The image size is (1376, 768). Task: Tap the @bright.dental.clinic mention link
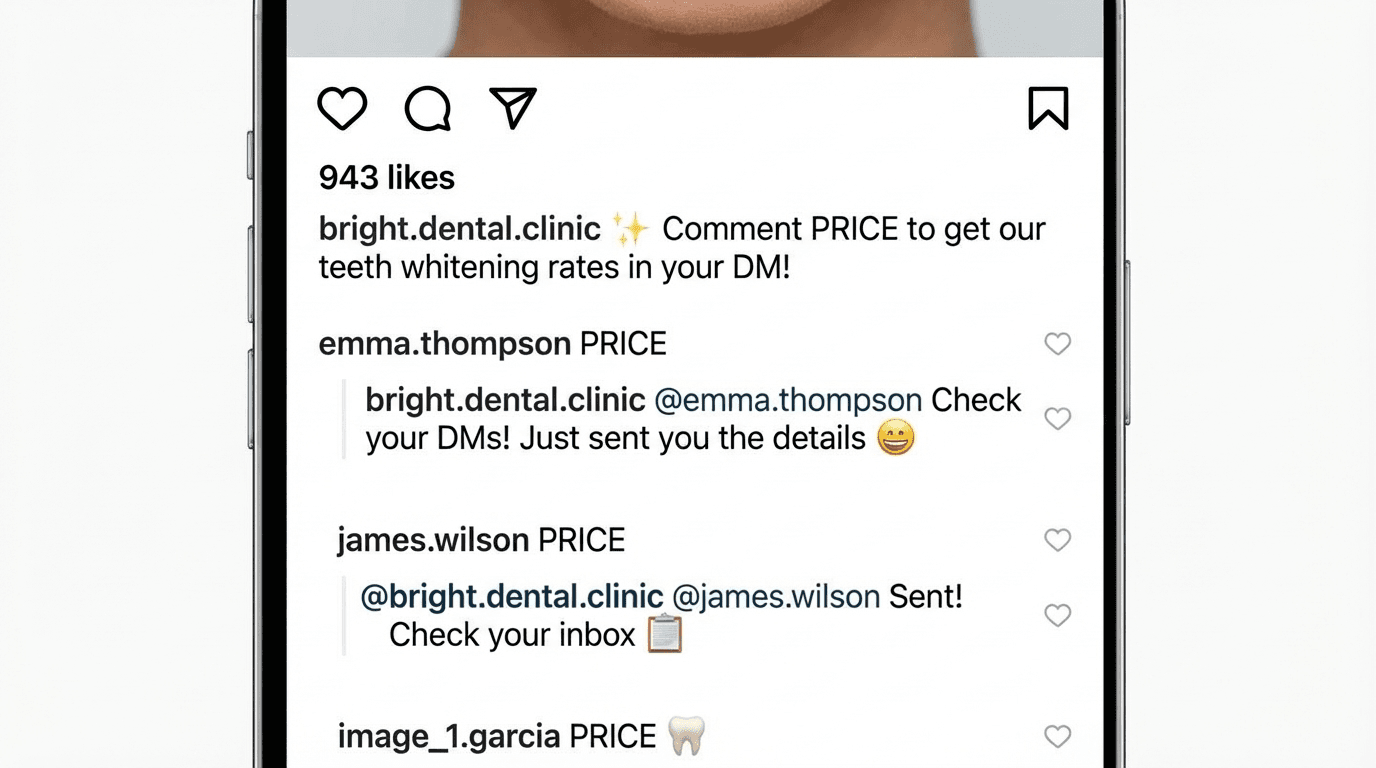[x=511, y=597]
